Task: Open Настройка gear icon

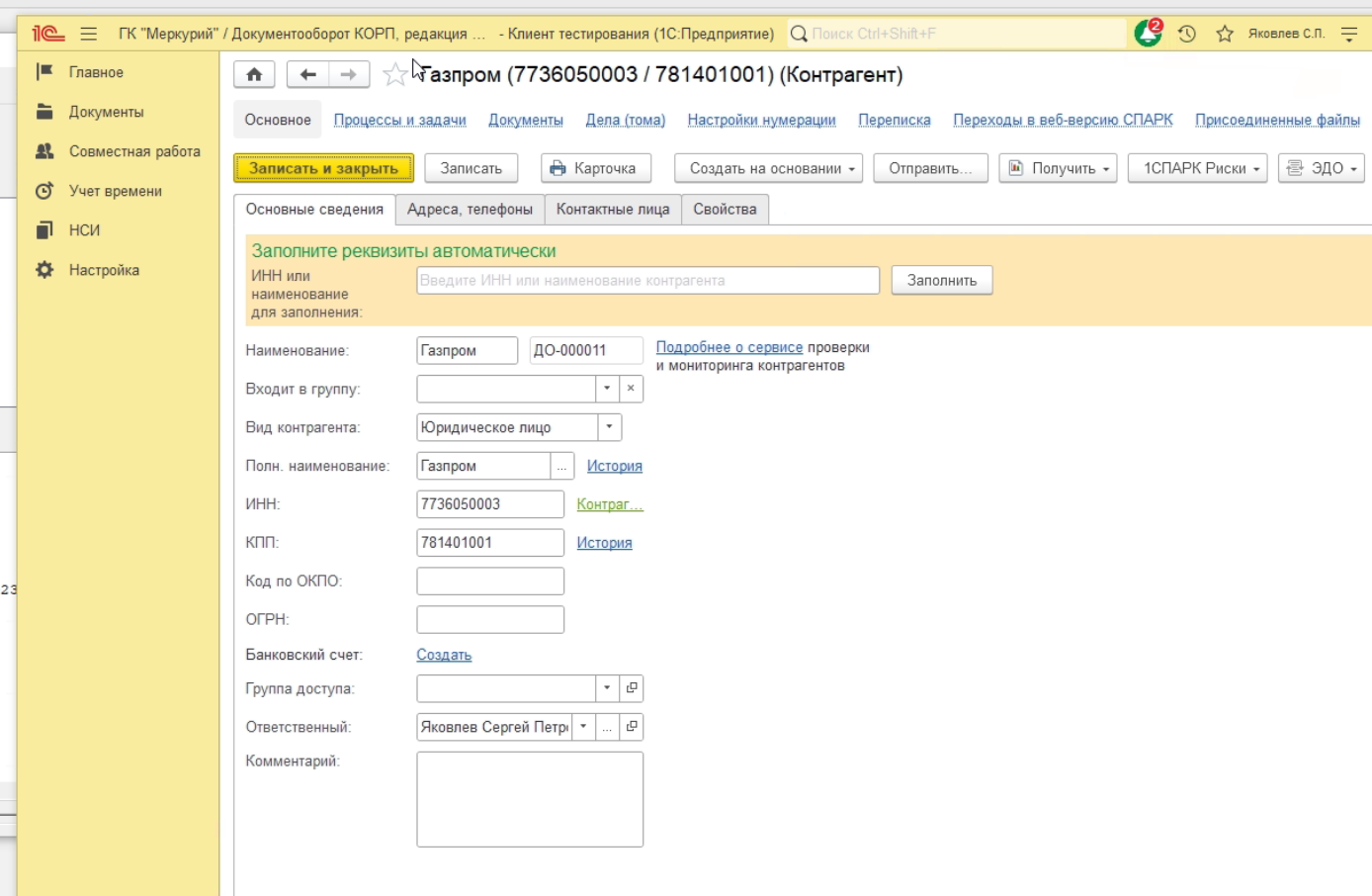Action: (44, 270)
